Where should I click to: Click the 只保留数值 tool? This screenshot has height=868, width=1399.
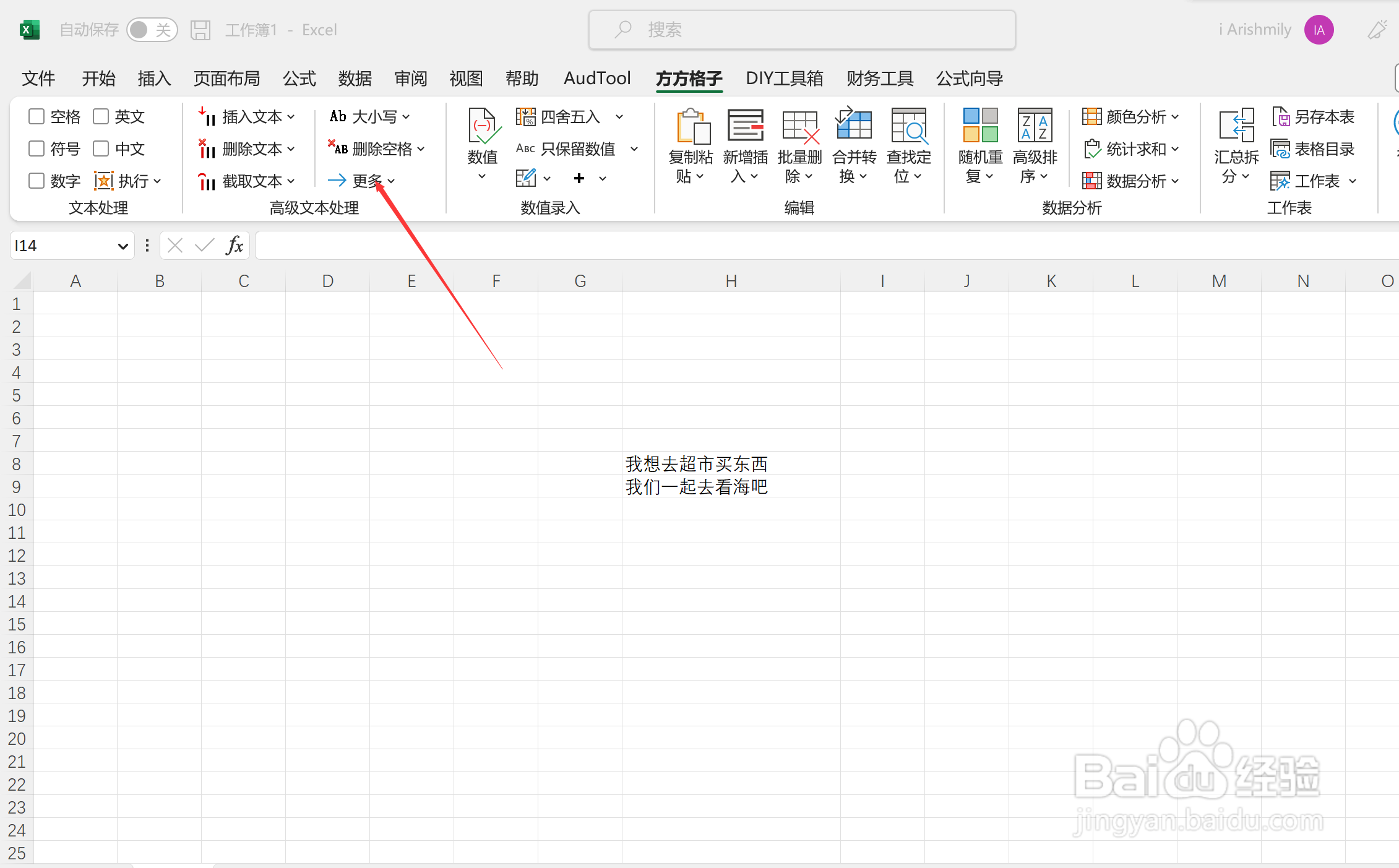click(566, 148)
